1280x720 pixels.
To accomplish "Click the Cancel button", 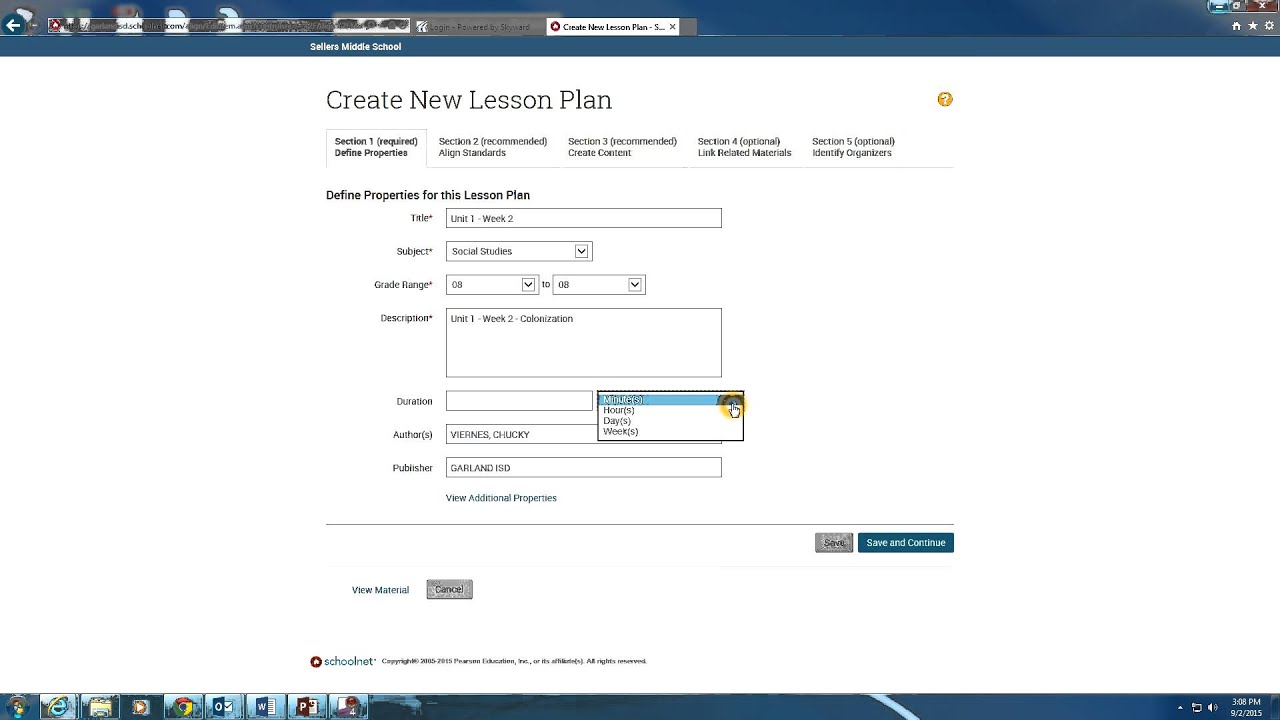I will 449,590.
